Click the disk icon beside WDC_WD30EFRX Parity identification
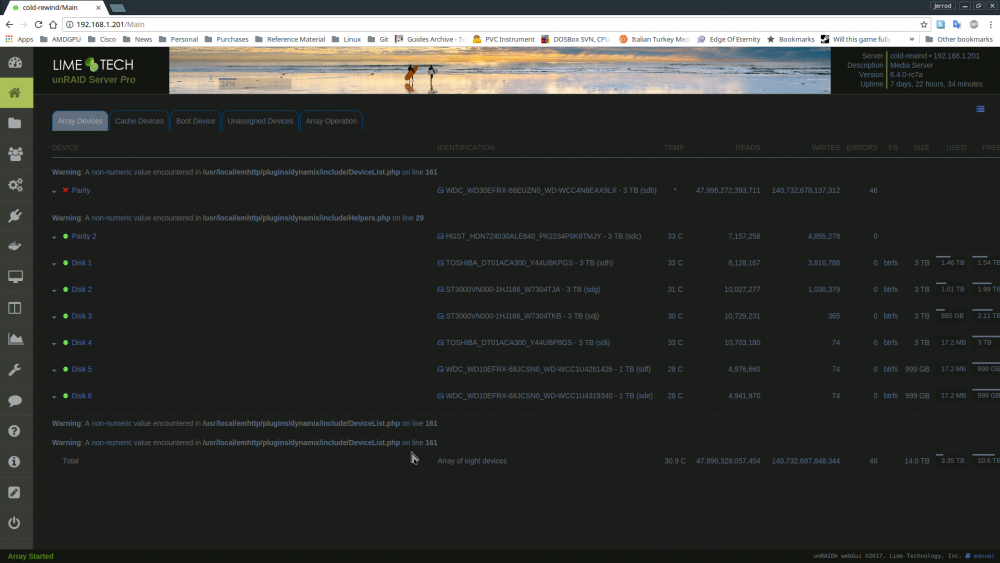 click(x=440, y=191)
